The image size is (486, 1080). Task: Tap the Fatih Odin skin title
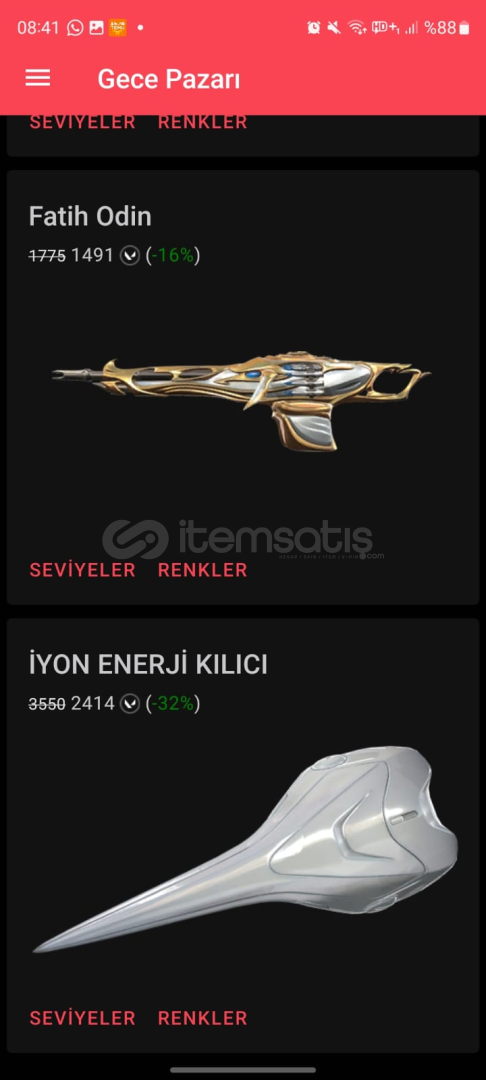coord(90,217)
